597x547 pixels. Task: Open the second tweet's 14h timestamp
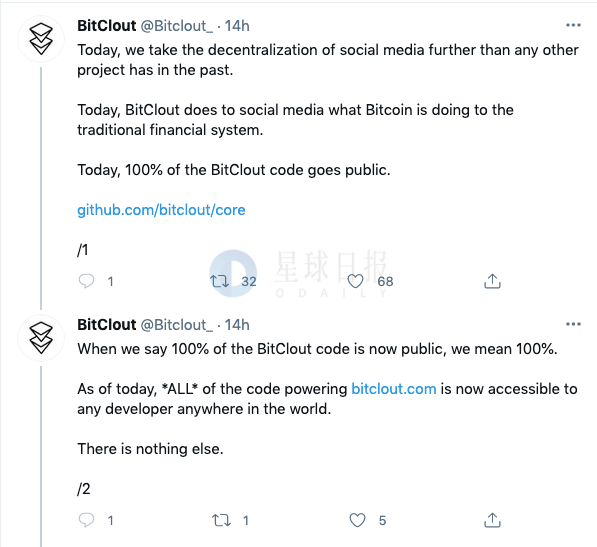pyautogui.click(x=237, y=325)
